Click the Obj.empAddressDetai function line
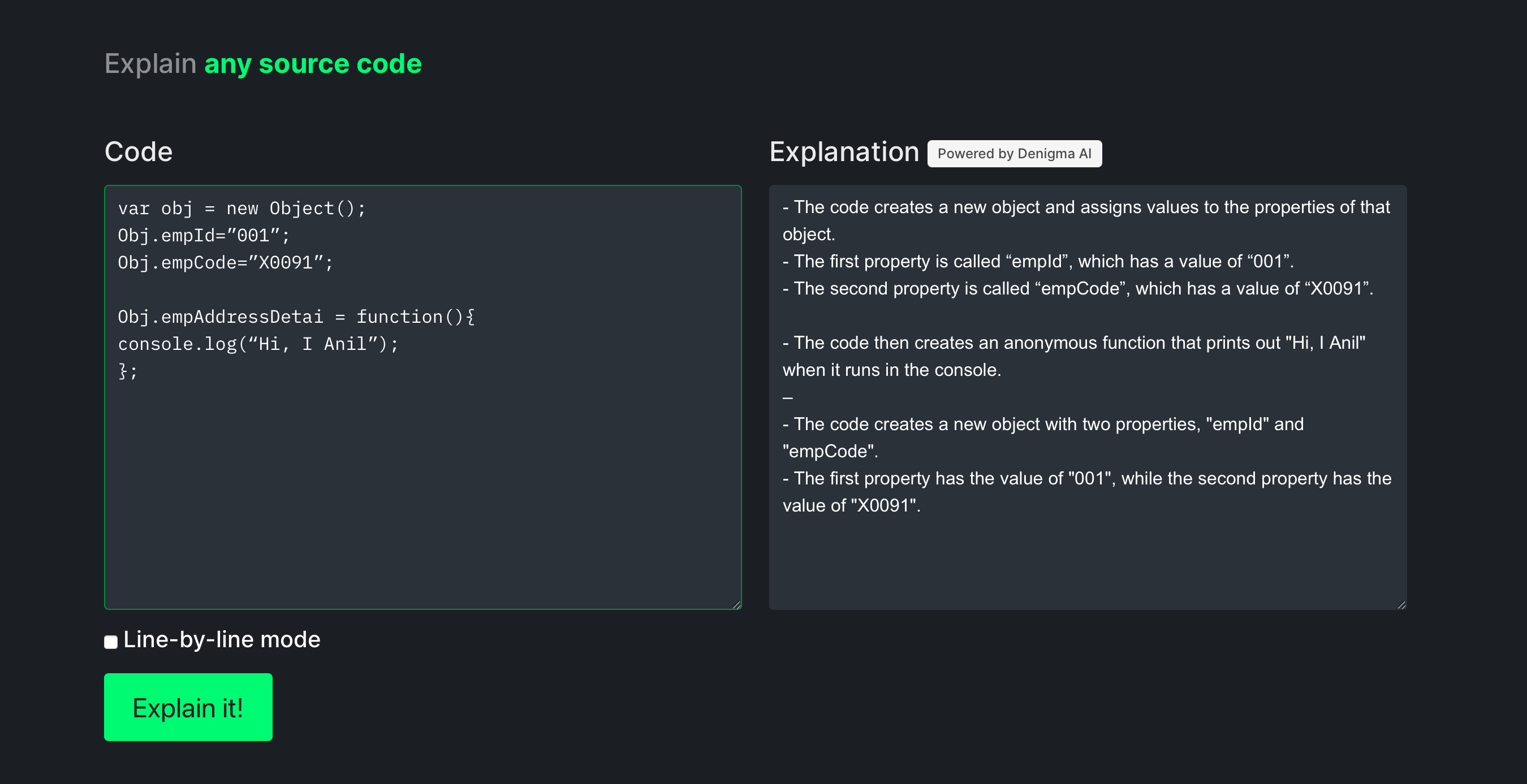Screen dimensions: 1527x784 (296, 317)
